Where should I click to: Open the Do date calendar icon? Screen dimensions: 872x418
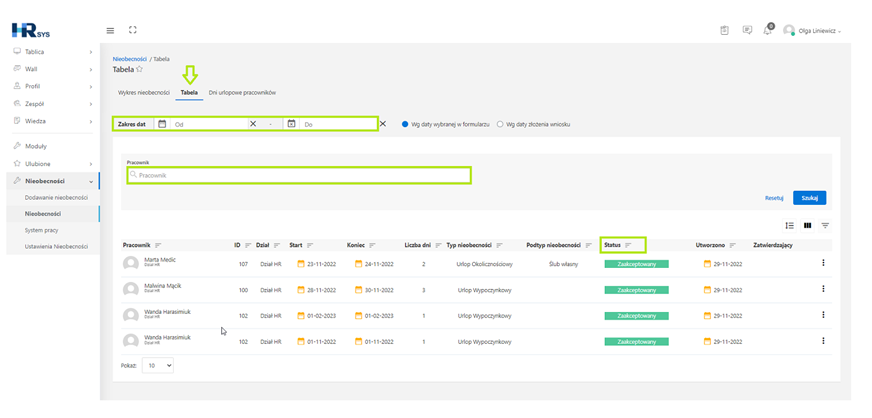(x=291, y=124)
